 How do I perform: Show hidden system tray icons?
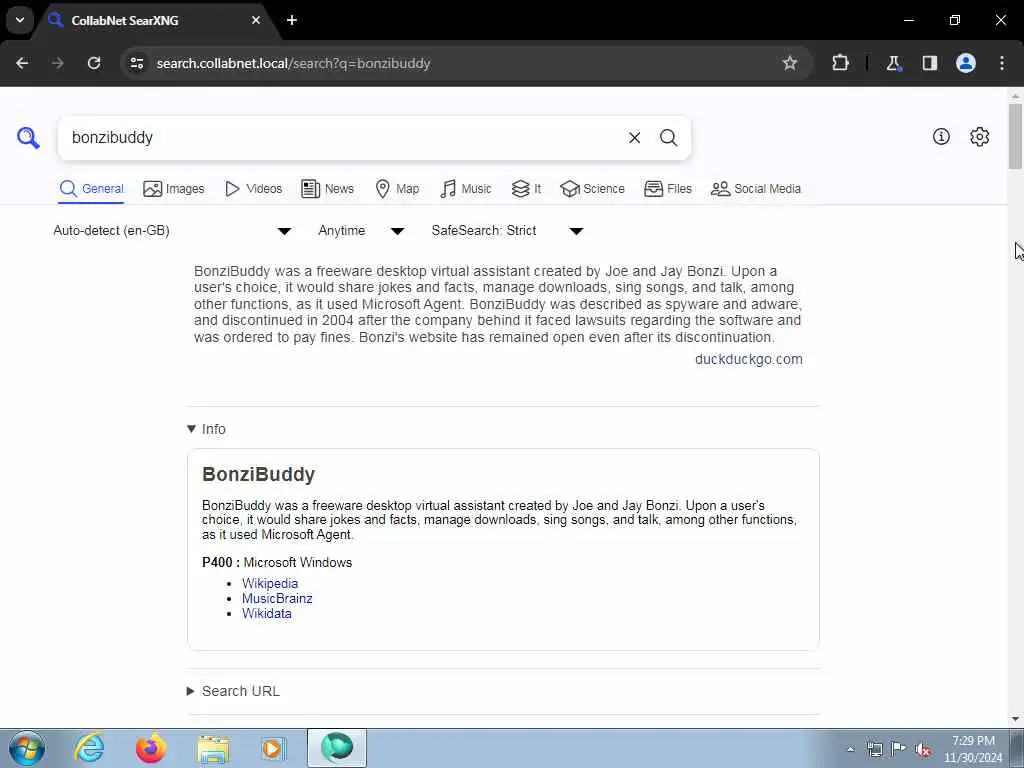click(x=850, y=749)
